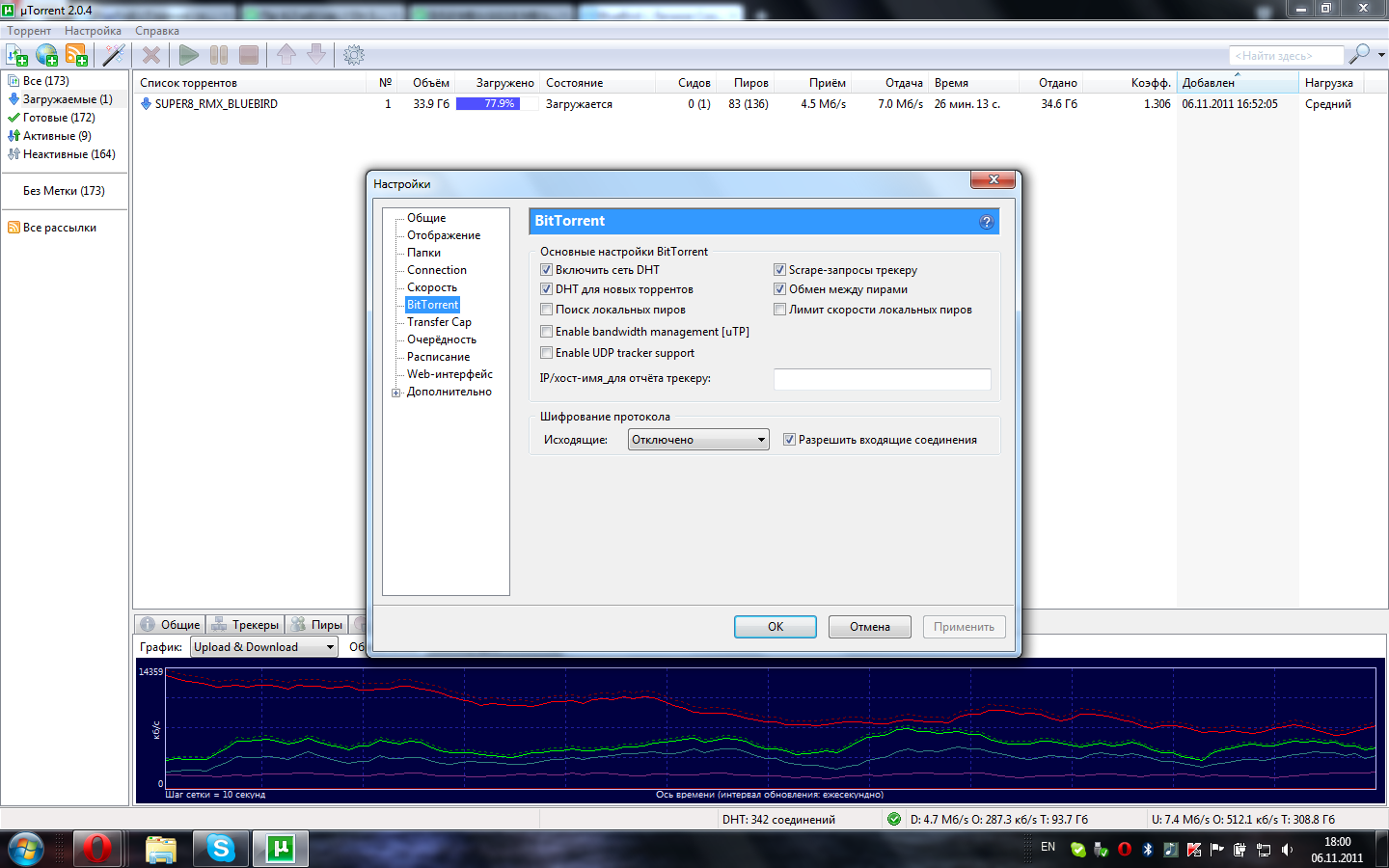Viewport: 1389px width, 868px height.
Task: Click the Add Torrent from URL globe icon
Action: tap(46, 55)
